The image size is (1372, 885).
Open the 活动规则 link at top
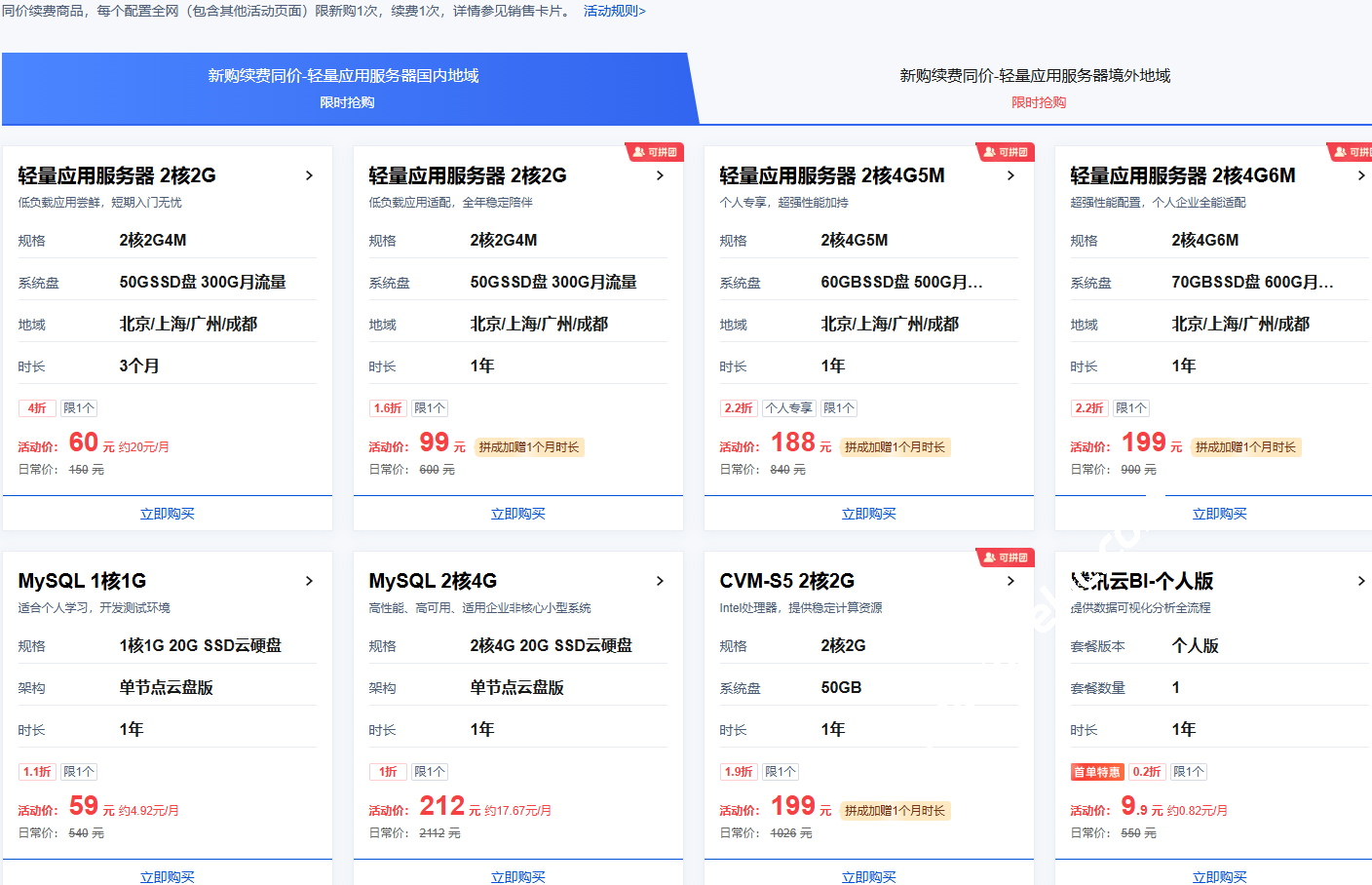point(614,11)
